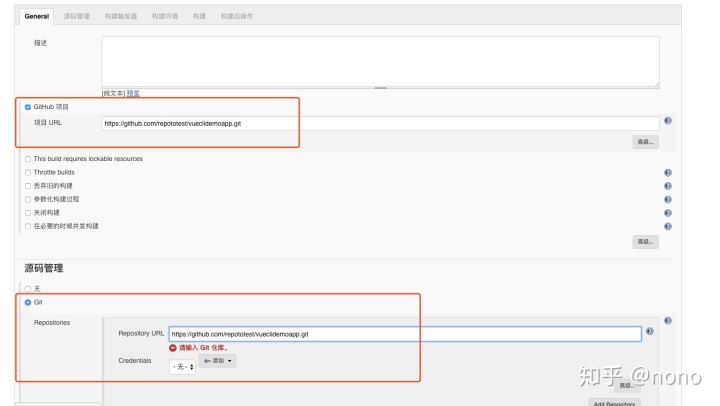Enable This build requires lockable resources

click(28, 159)
